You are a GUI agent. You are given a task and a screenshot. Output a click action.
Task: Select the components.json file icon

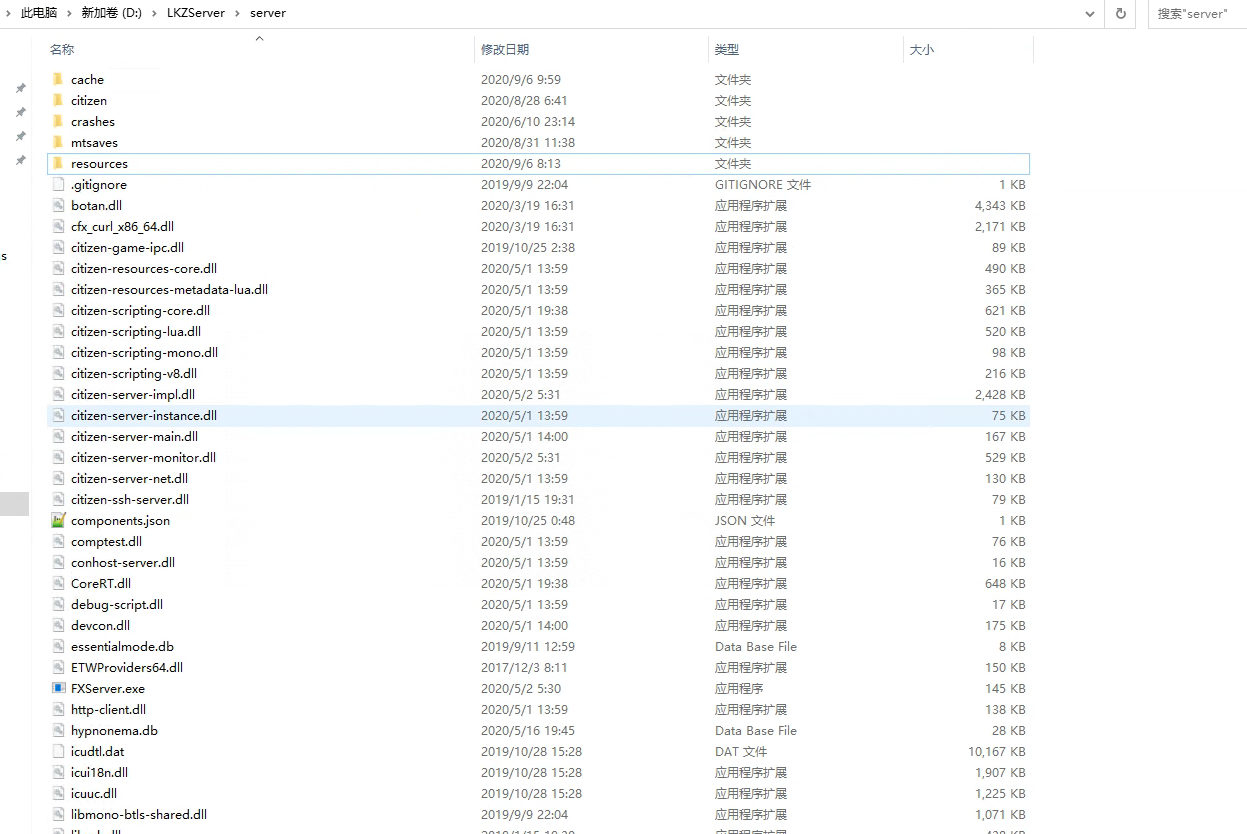click(58, 520)
